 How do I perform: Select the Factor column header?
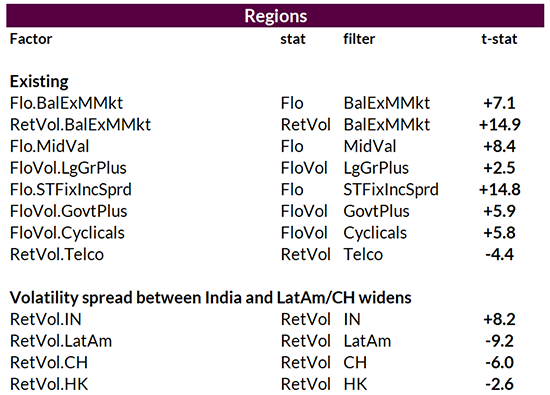31,39
